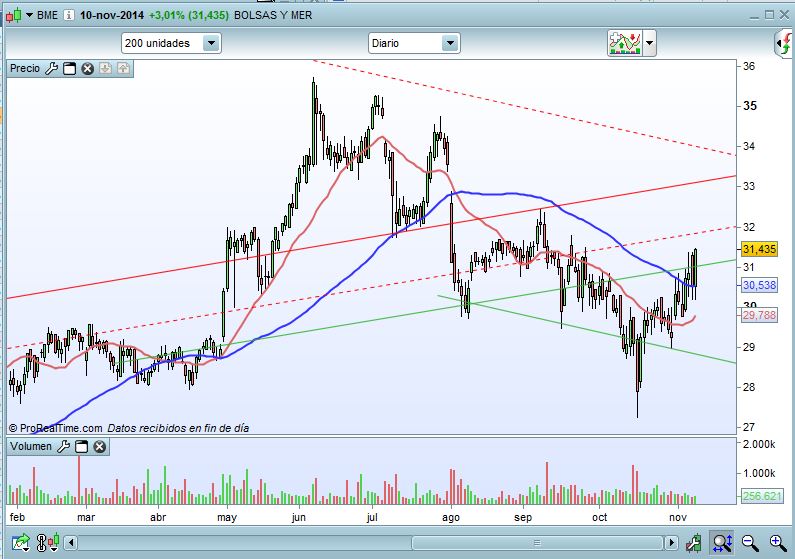Expand the arrow next to indicators icon
795x559 pixels.
[649, 43]
